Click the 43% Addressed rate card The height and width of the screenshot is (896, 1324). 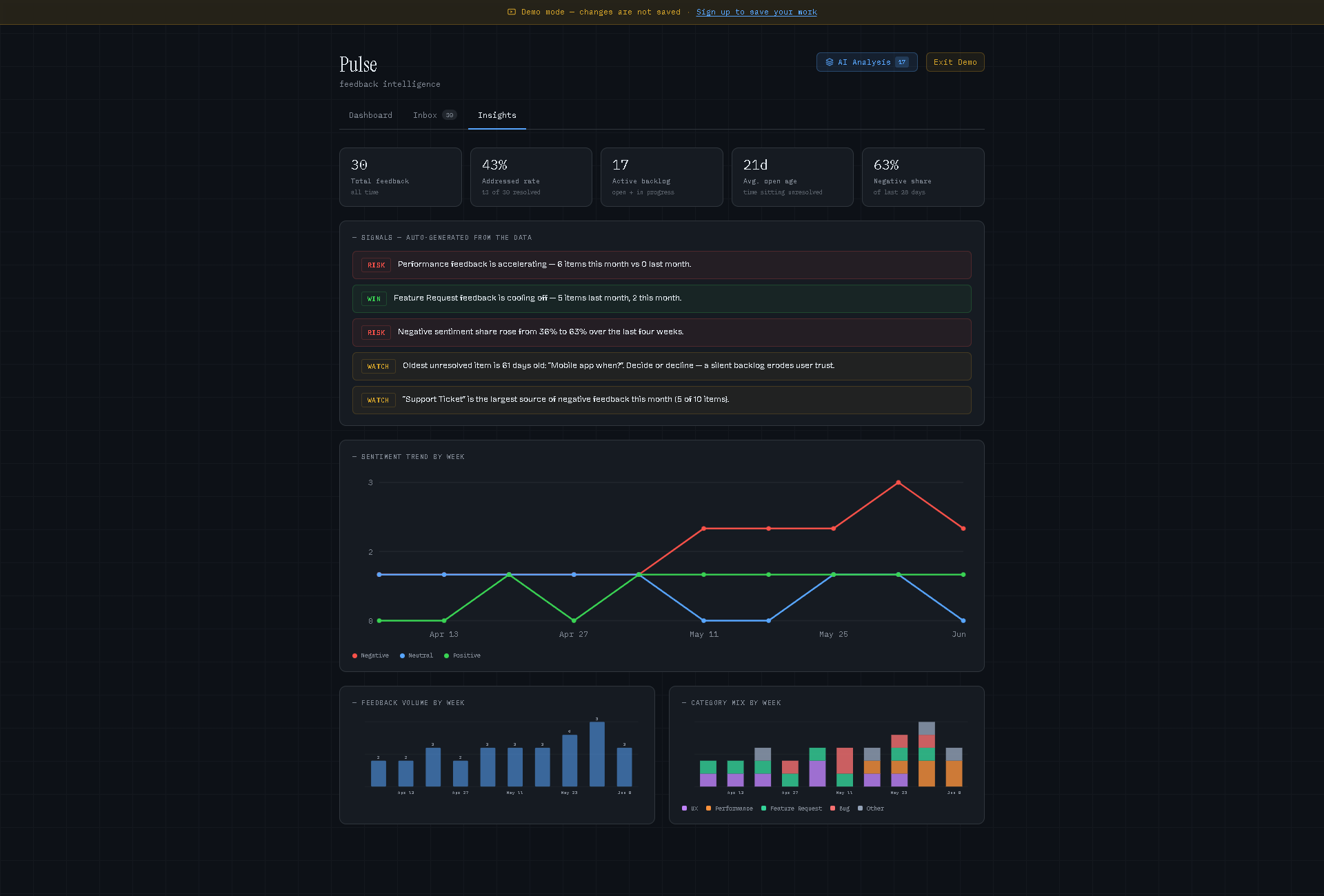531,177
